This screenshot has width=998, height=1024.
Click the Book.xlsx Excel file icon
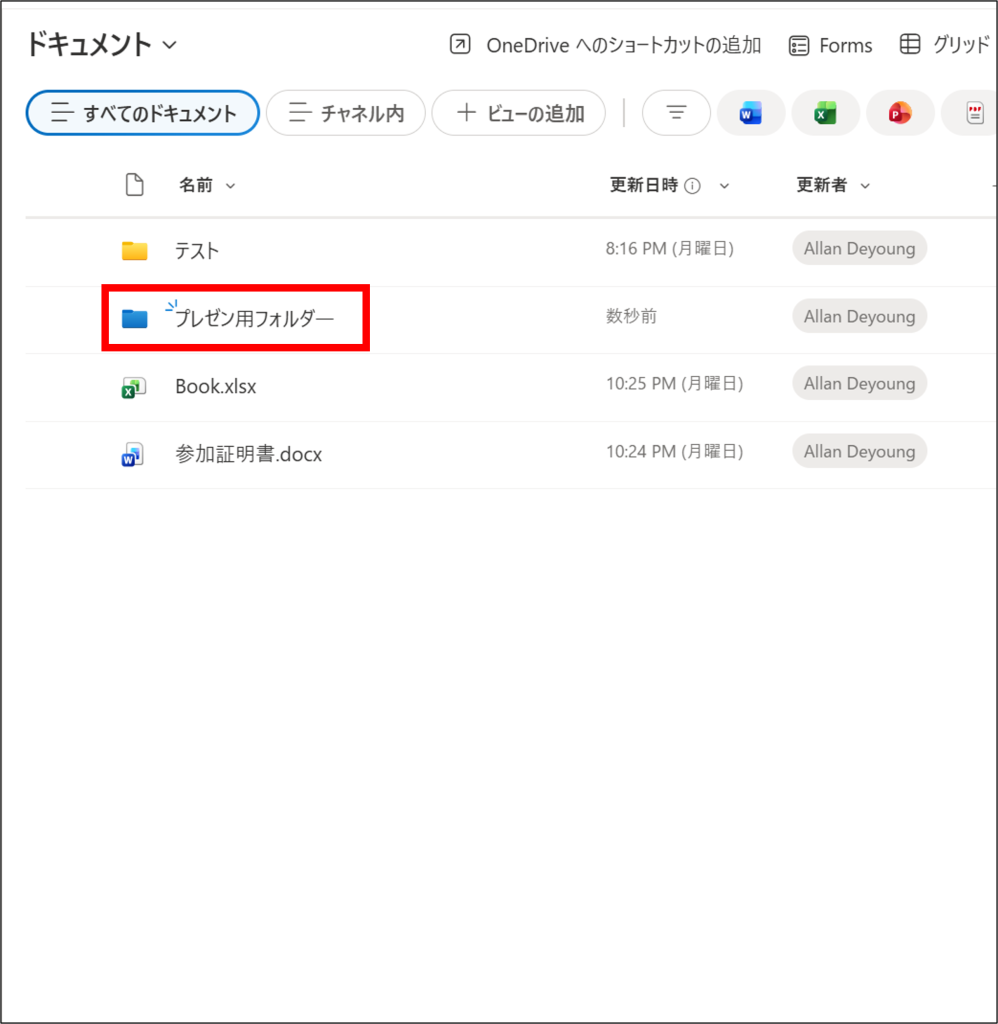click(x=134, y=387)
